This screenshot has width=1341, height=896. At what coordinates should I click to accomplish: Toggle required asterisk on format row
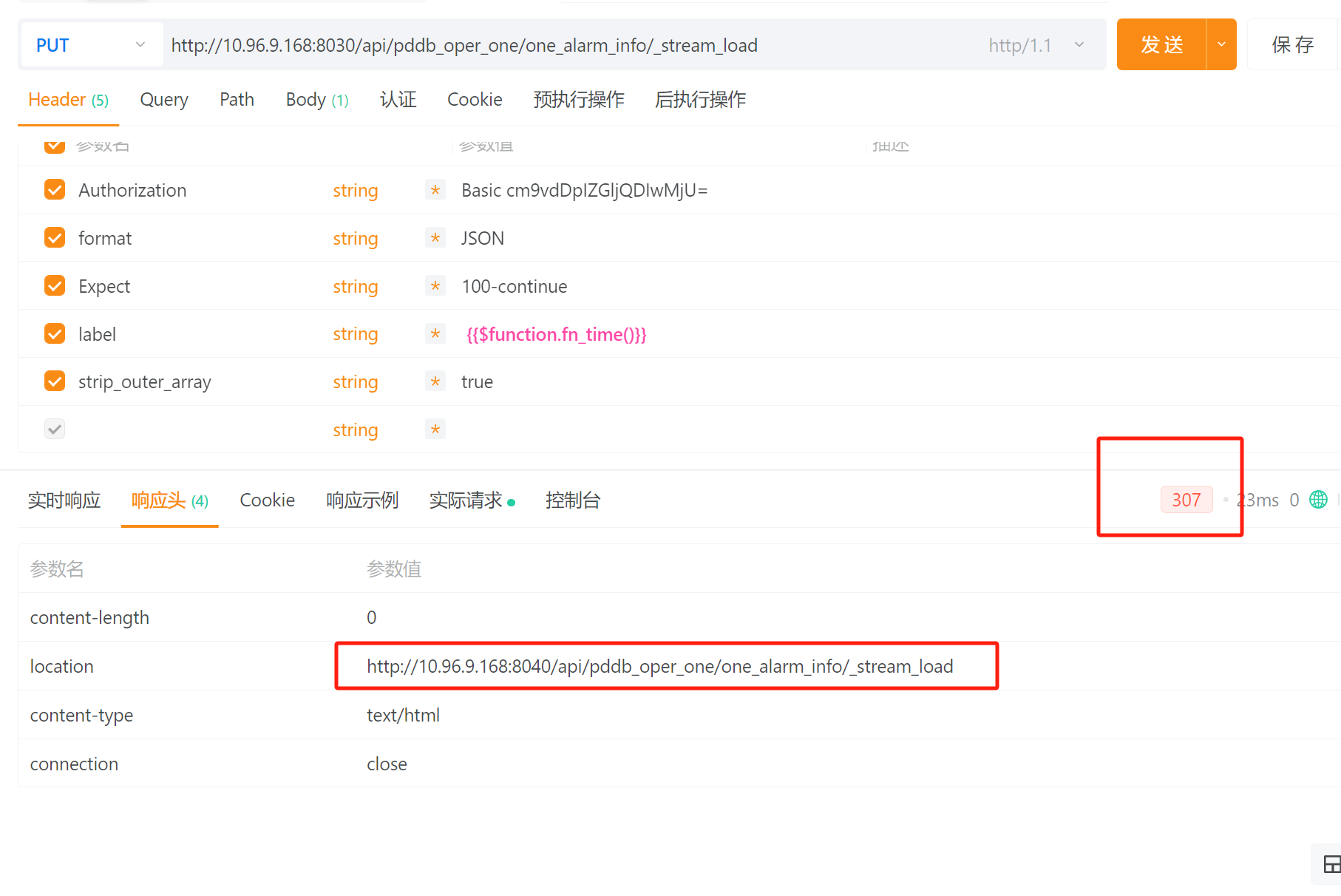click(x=435, y=238)
